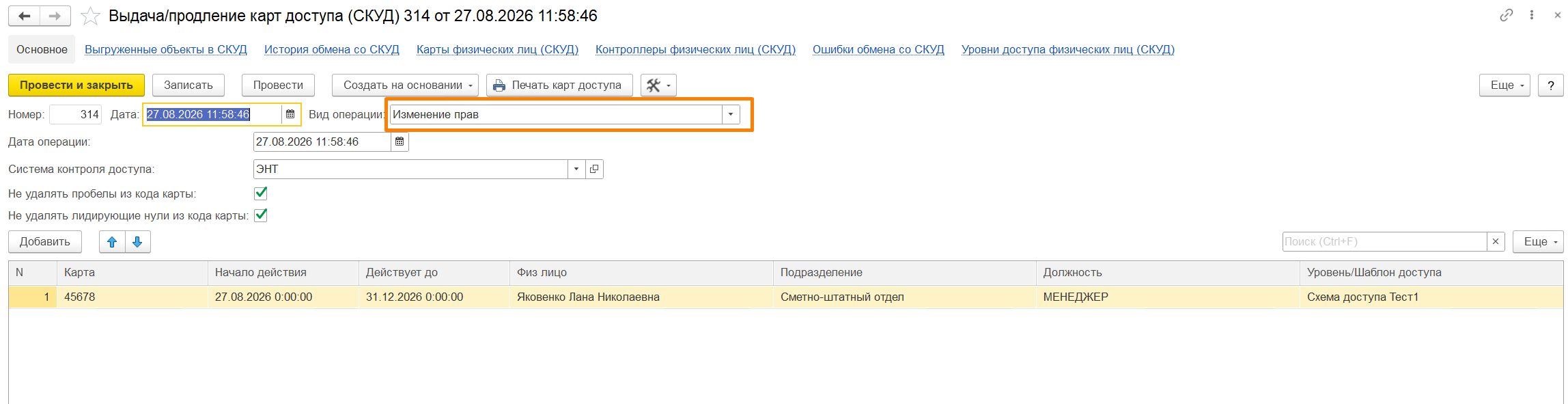Viewport: 1568px width, 404px height.
Task: Open the date calendar picker next to Дата
Action: coord(290,114)
